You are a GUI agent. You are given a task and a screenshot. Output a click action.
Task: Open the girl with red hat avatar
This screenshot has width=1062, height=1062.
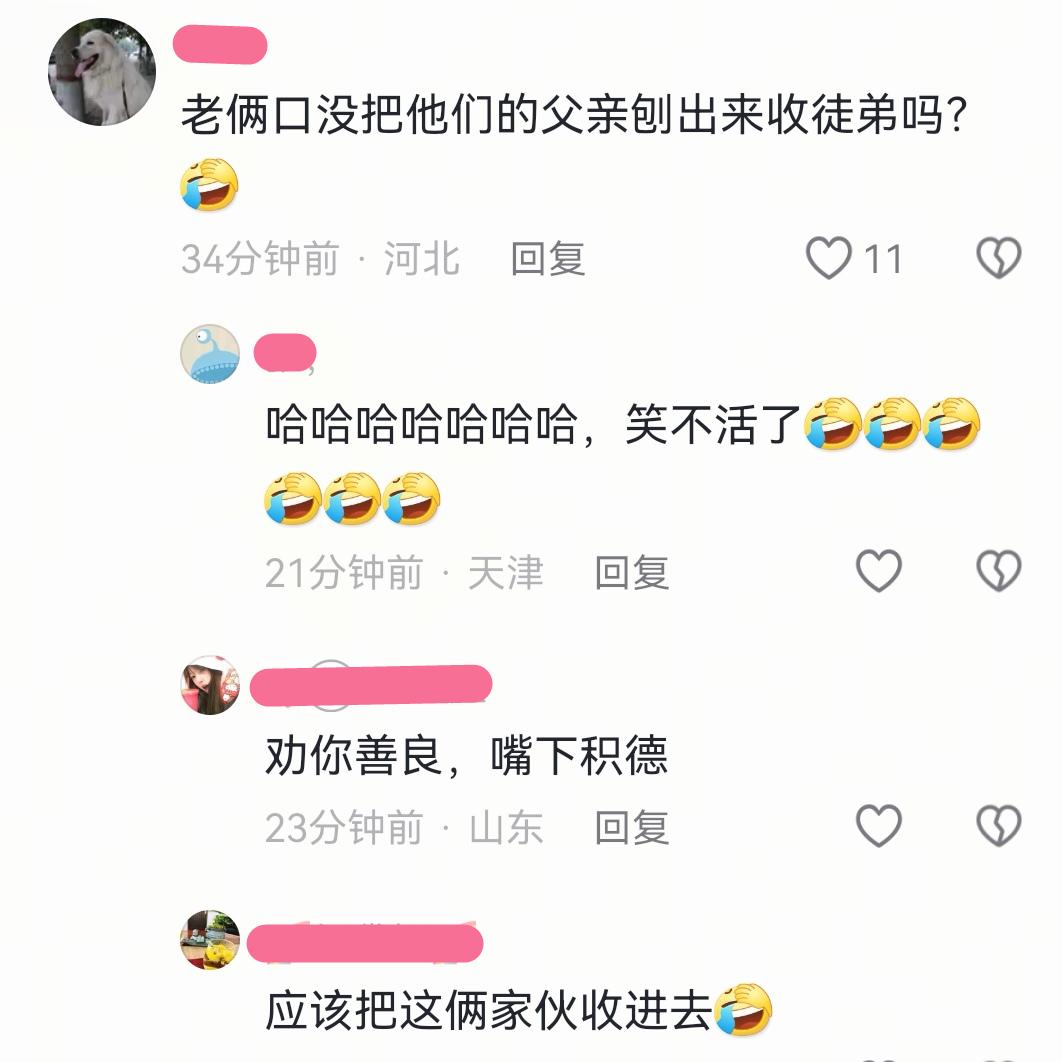tap(210, 685)
